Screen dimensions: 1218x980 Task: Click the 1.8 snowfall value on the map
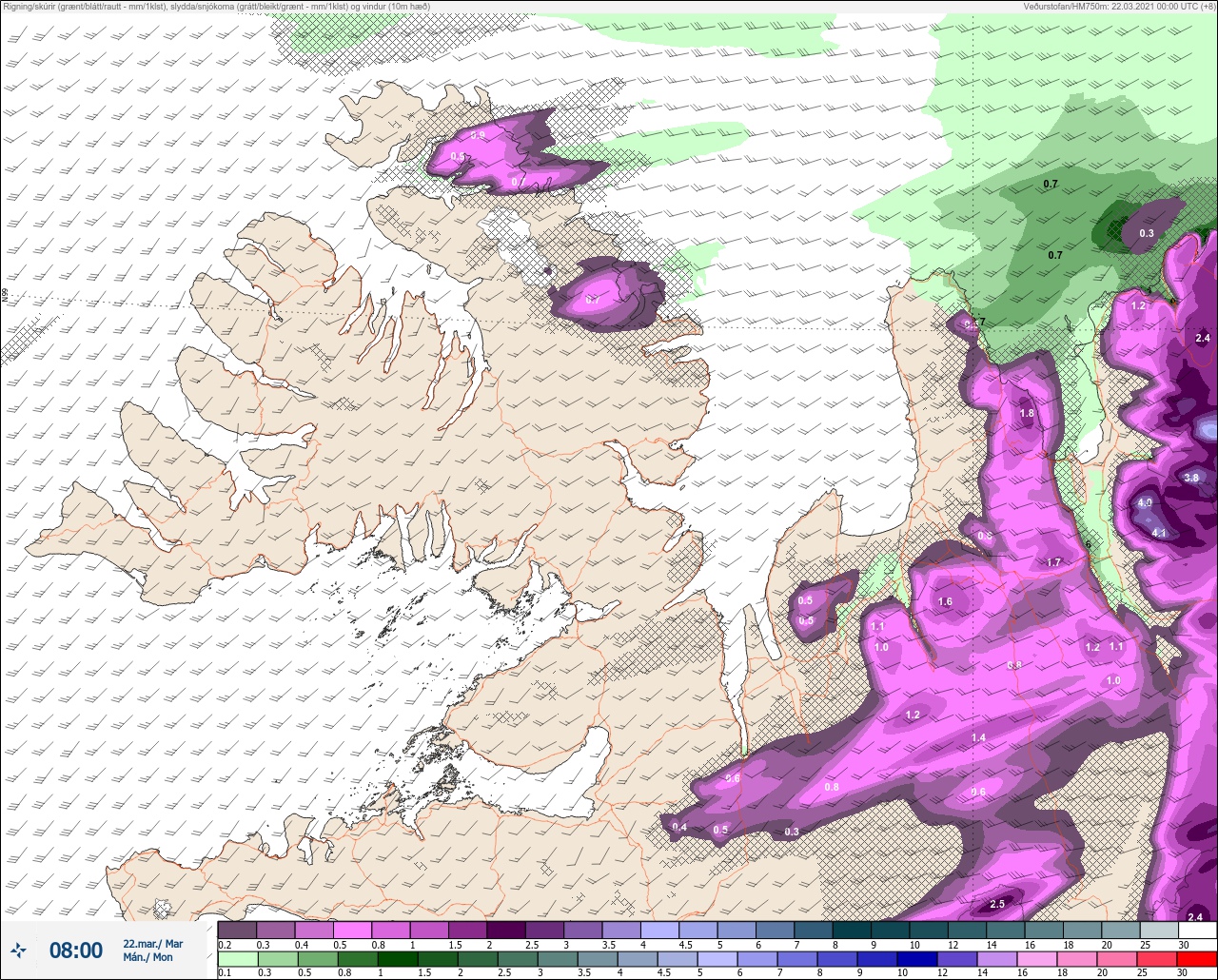pyautogui.click(x=1027, y=414)
